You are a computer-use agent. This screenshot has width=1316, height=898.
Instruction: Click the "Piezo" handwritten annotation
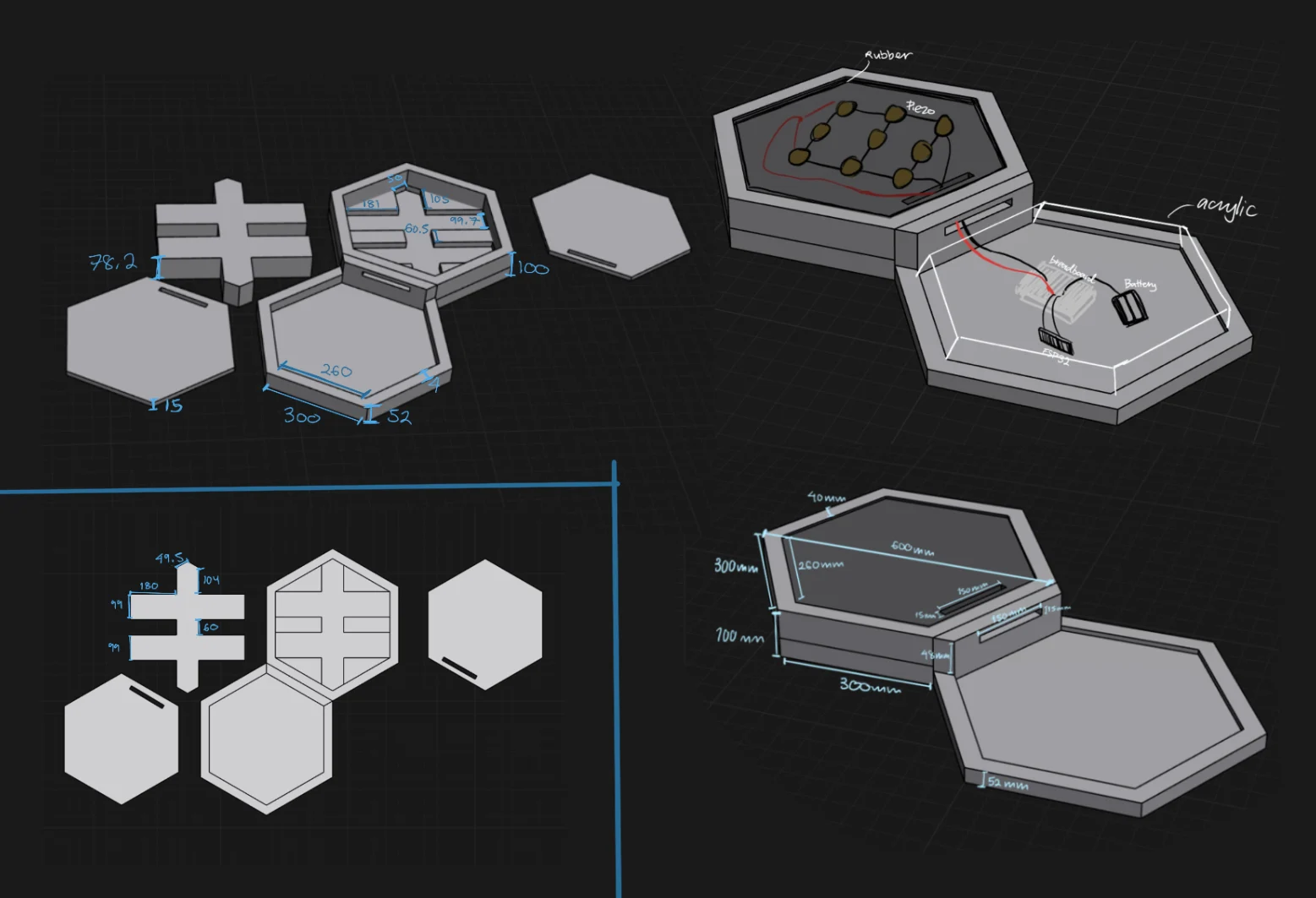click(x=920, y=108)
